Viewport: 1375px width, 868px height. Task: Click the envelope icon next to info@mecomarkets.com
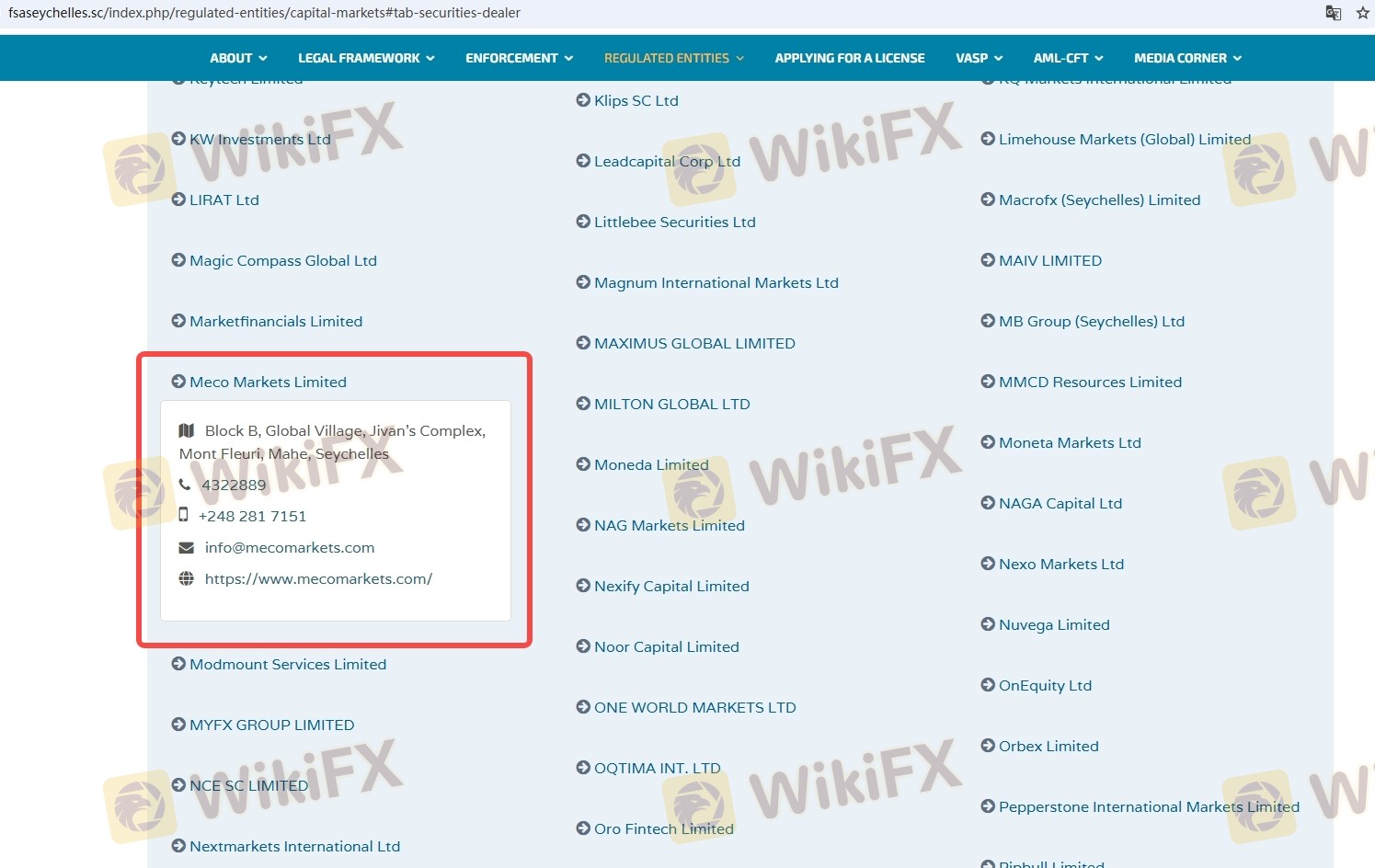[186, 548]
